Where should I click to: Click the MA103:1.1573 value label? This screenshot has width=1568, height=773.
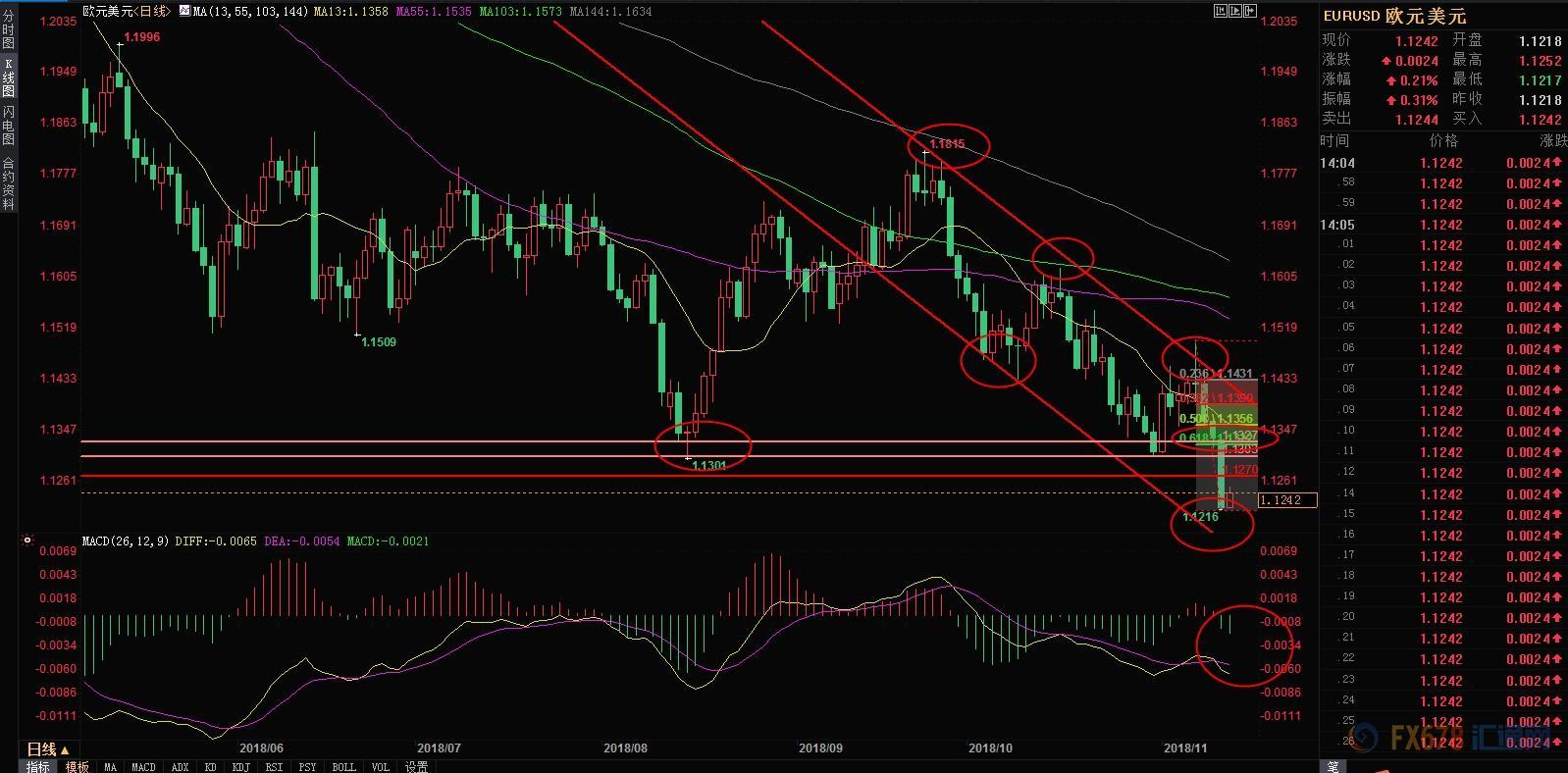[x=520, y=11]
